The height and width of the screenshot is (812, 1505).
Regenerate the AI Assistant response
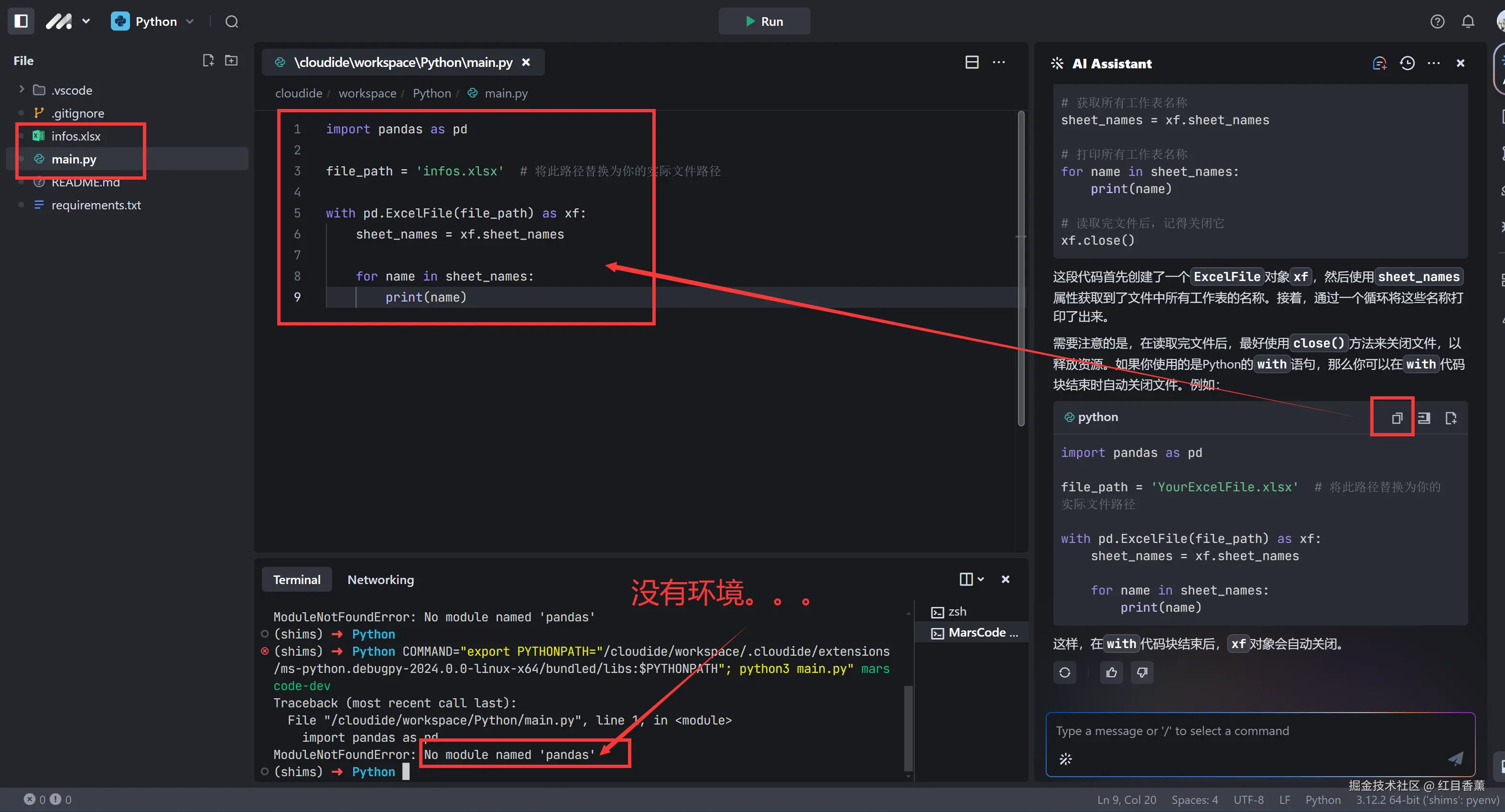(1064, 672)
